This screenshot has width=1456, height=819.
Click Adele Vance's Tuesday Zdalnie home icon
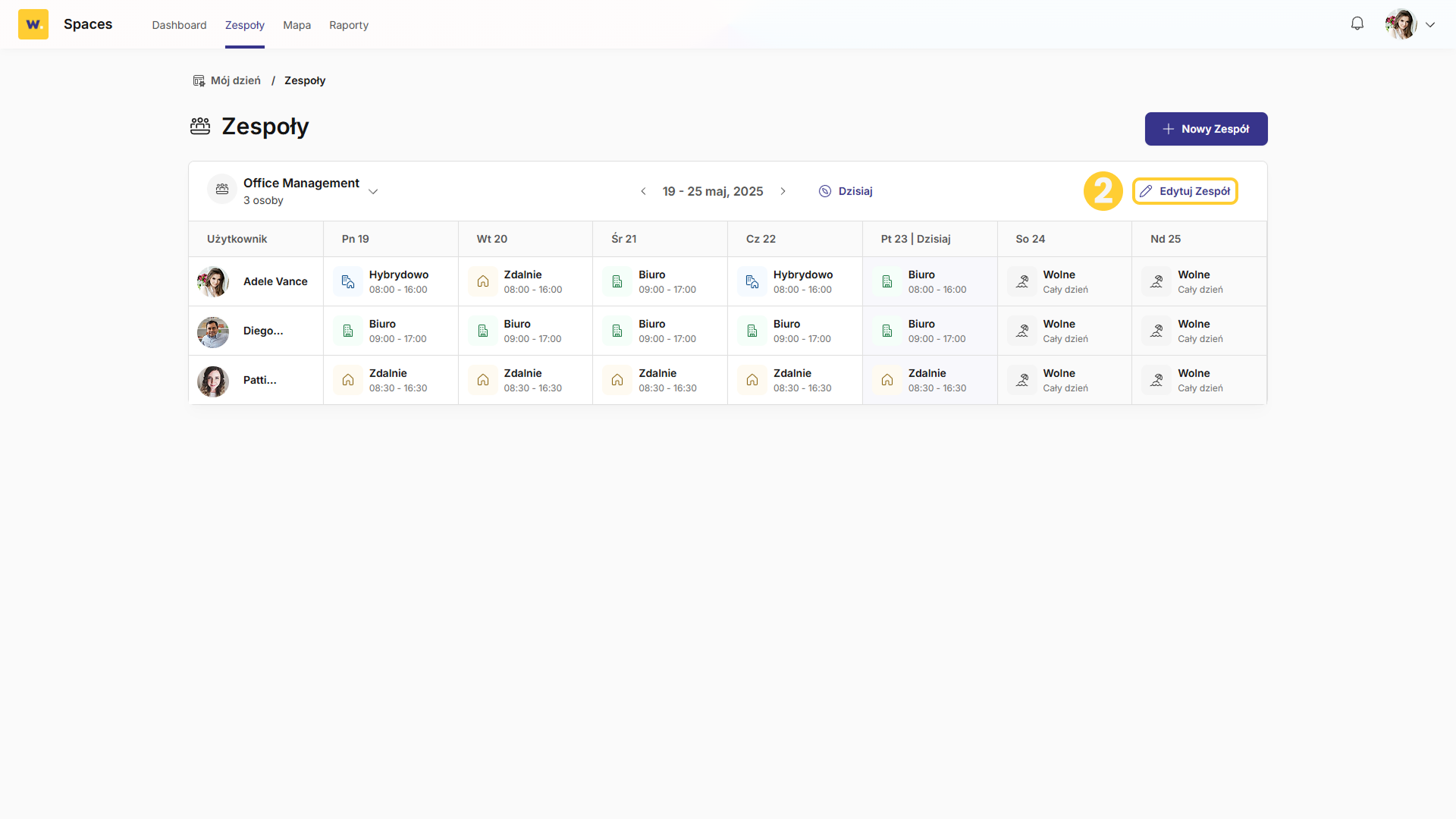(483, 281)
